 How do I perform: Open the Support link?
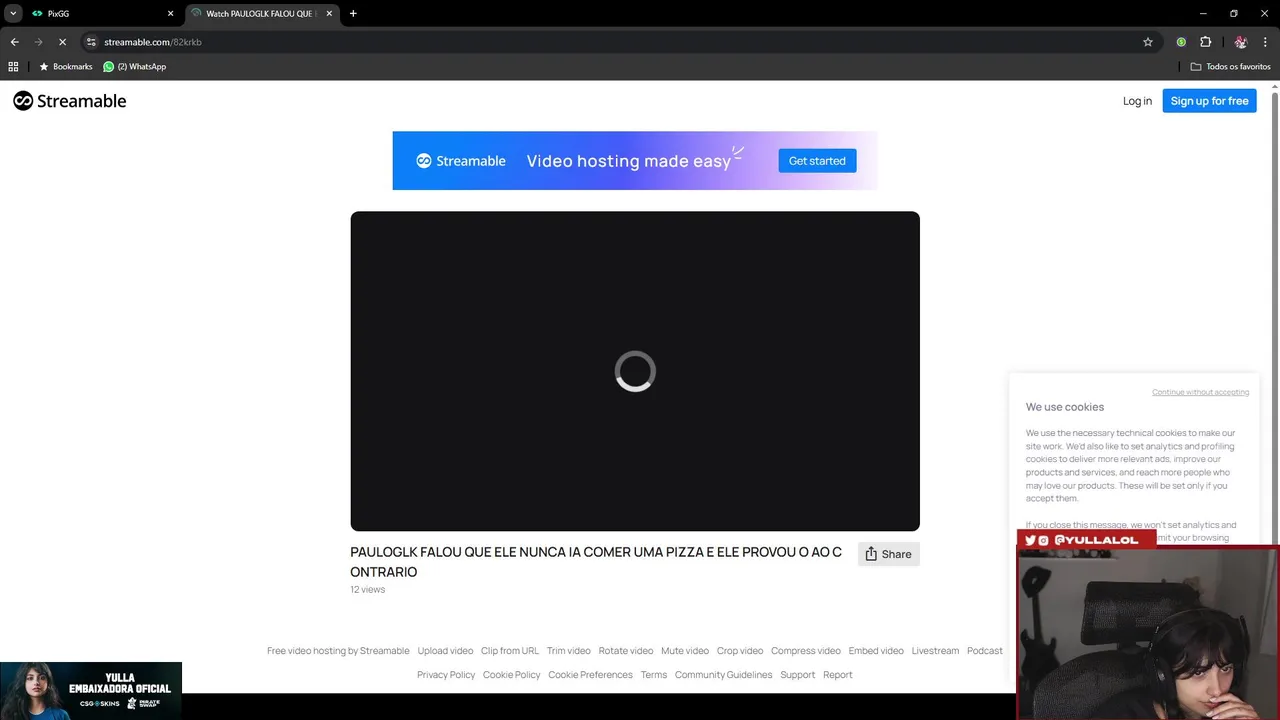coord(798,675)
